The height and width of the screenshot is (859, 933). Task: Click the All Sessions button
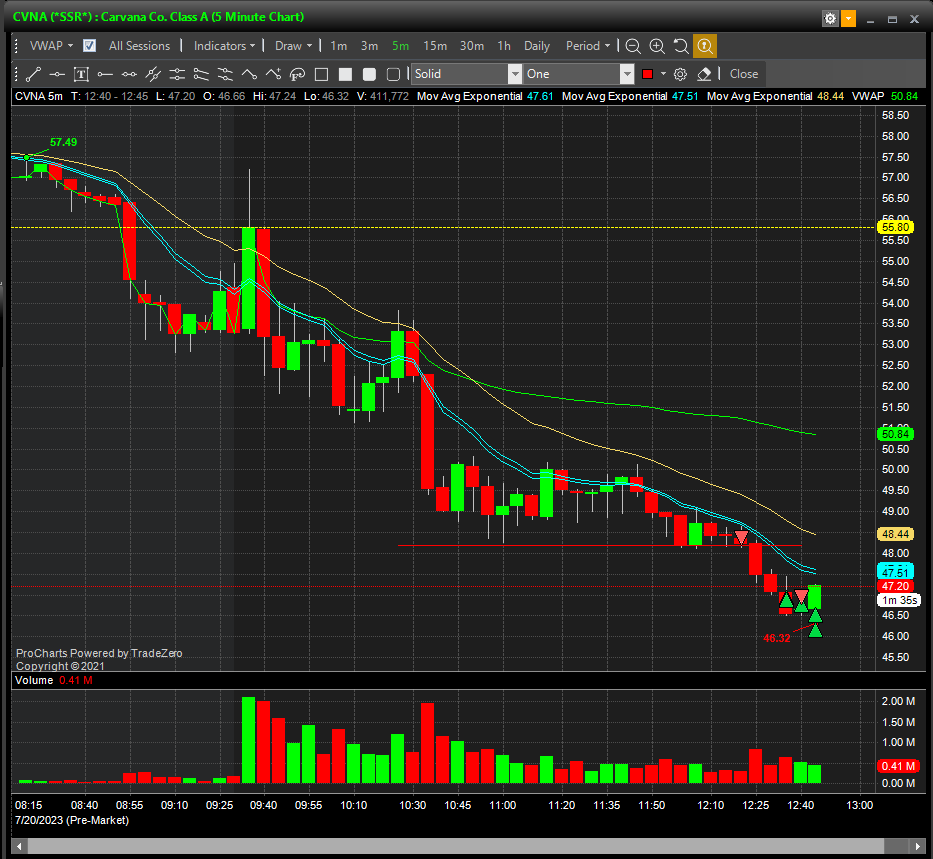click(139, 46)
